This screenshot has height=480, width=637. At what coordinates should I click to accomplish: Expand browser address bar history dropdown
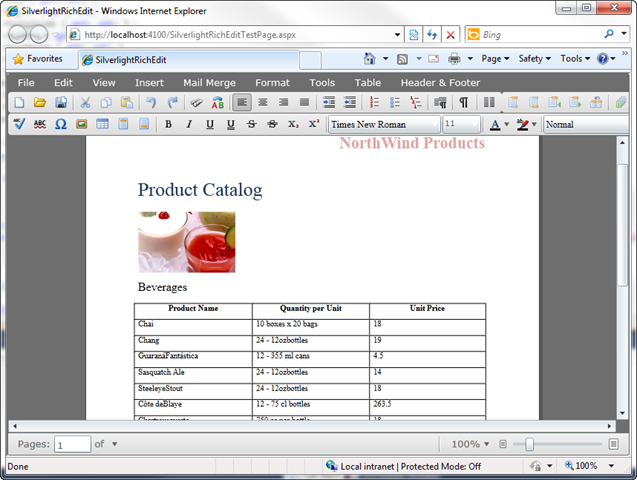398,35
